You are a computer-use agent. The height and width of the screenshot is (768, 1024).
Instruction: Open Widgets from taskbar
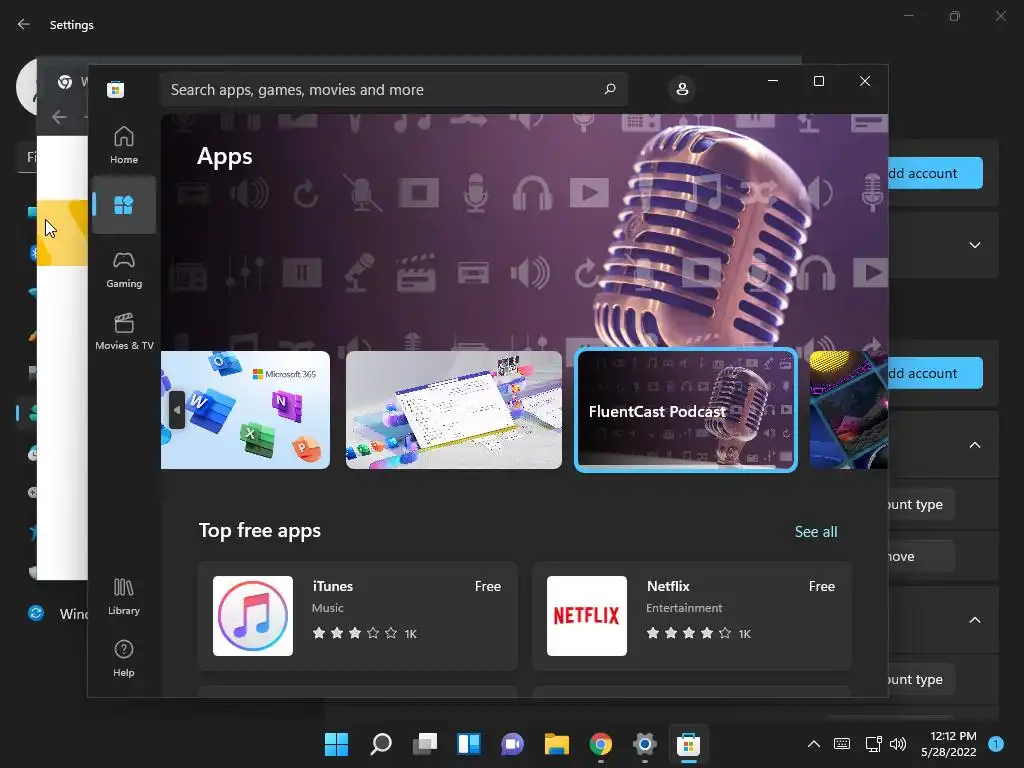pyautogui.click(x=468, y=743)
